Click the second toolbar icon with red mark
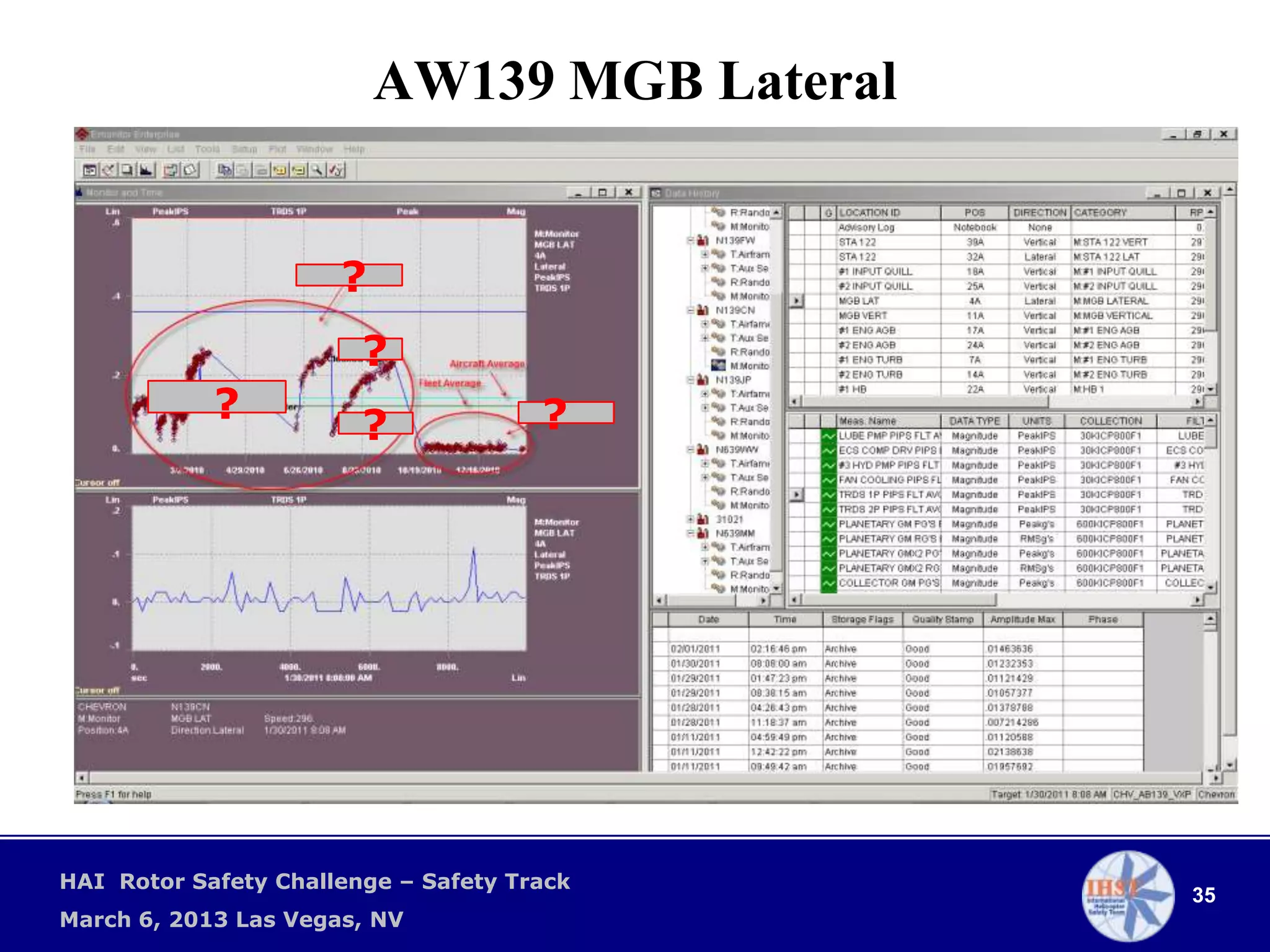The height and width of the screenshot is (952, 1270). (109, 170)
